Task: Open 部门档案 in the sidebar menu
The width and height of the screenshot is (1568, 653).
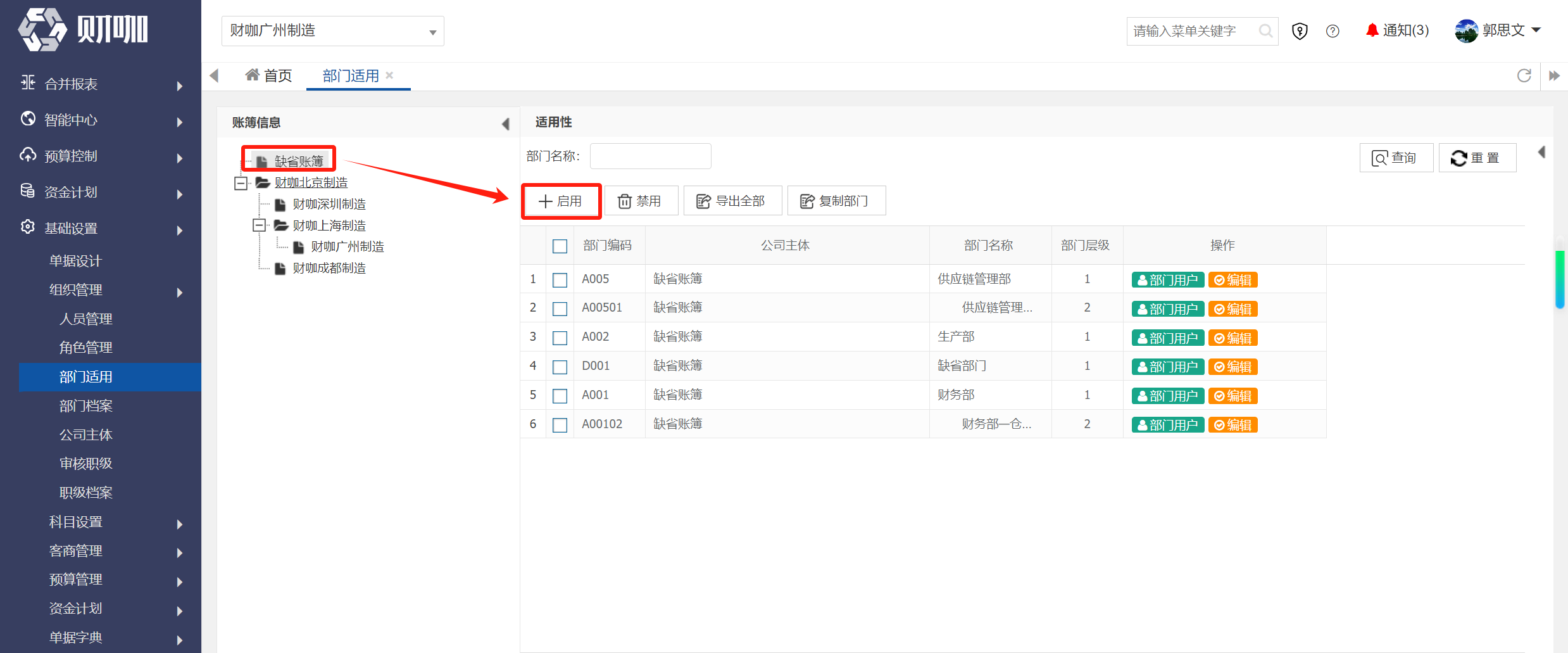Action: [x=86, y=406]
